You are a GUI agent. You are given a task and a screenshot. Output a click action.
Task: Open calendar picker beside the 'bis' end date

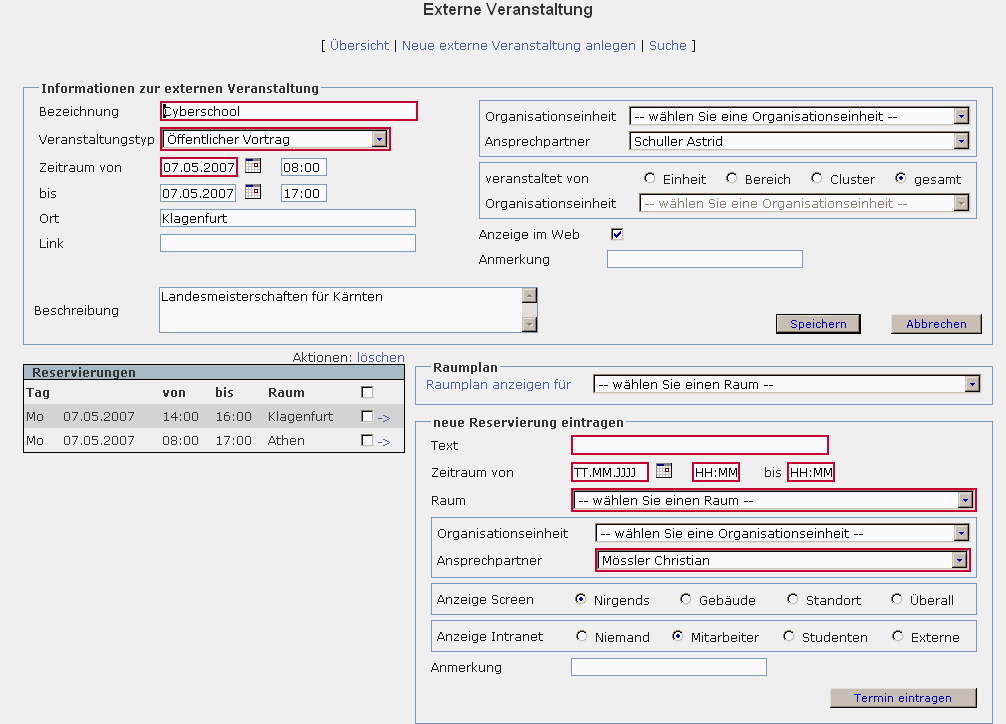pyautogui.click(x=253, y=192)
